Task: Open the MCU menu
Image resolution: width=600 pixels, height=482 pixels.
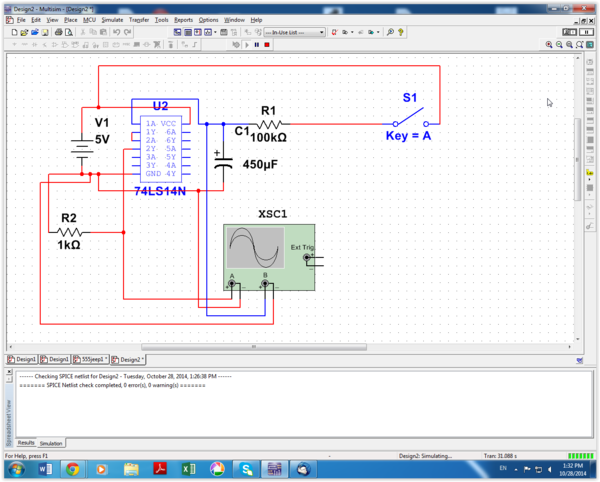Action: tap(89, 20)
